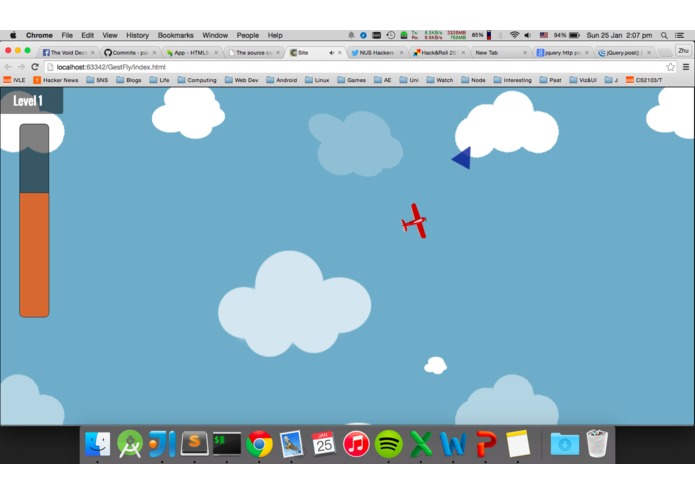Screen dimensions: 695x494
Task: Click the notification bell menu bar icon
Action: (x=351, y=35)
